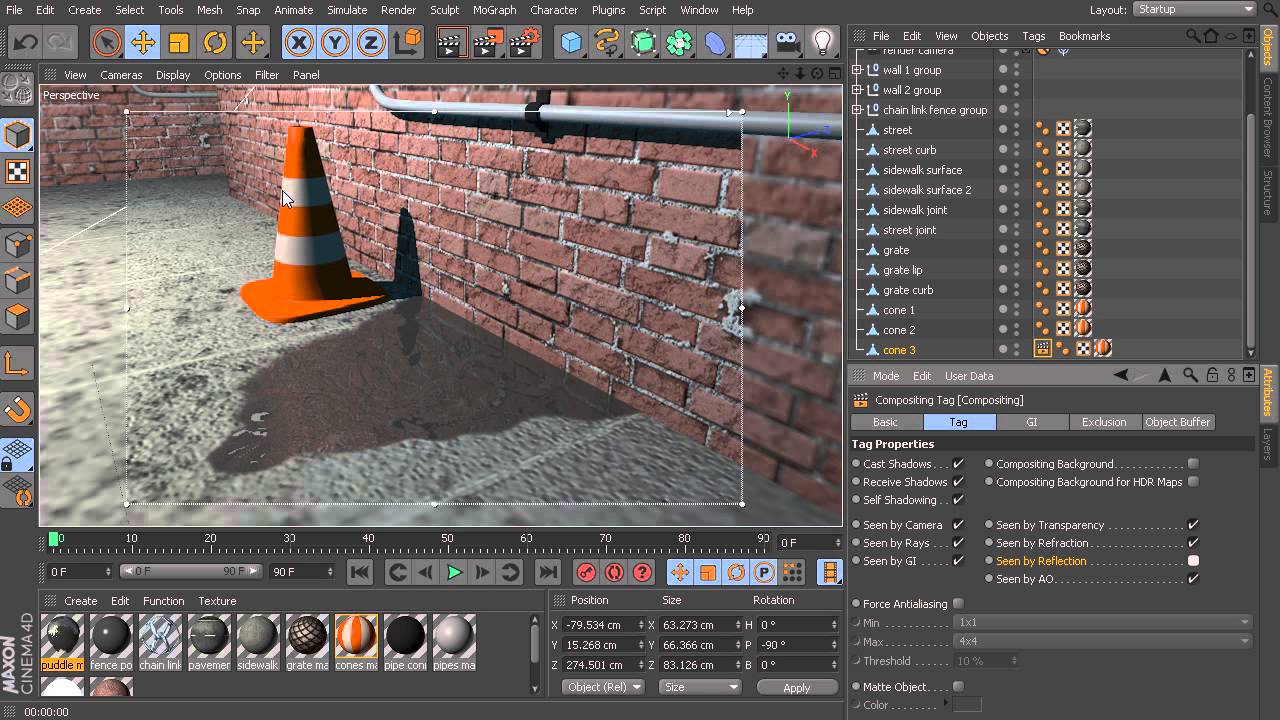Add a cube primitive object

571,43
